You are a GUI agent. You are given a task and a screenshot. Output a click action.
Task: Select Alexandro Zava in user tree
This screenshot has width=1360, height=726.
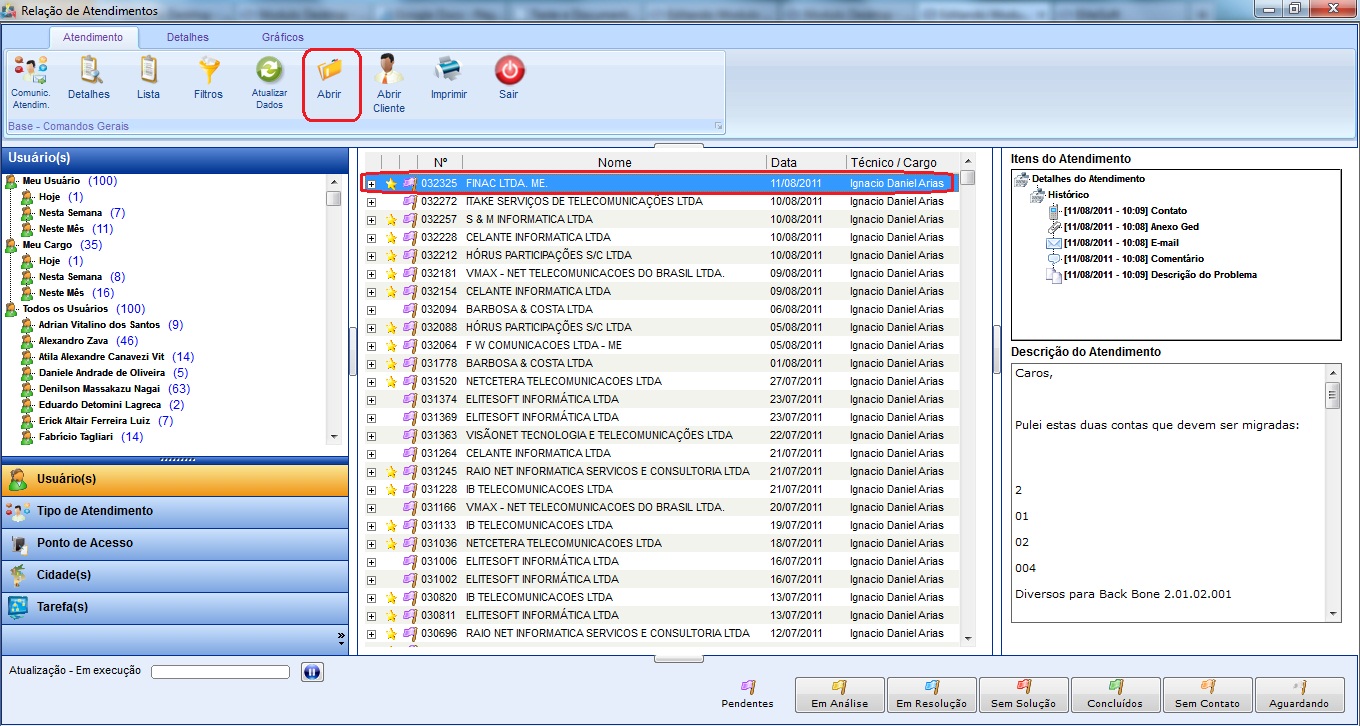(x=75, y=341)
